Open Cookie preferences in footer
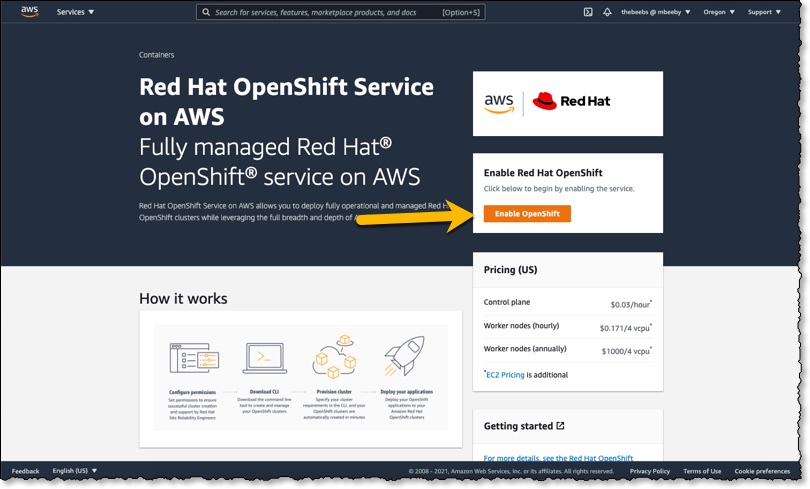The height and width of the screenshot is (489, 810). (762, 471)
